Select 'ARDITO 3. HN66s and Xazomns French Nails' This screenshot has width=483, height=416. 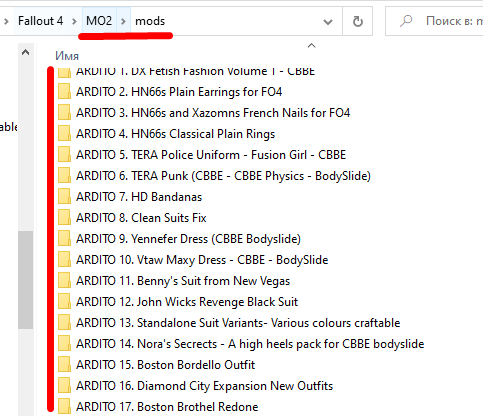click(x=213, y=113)
